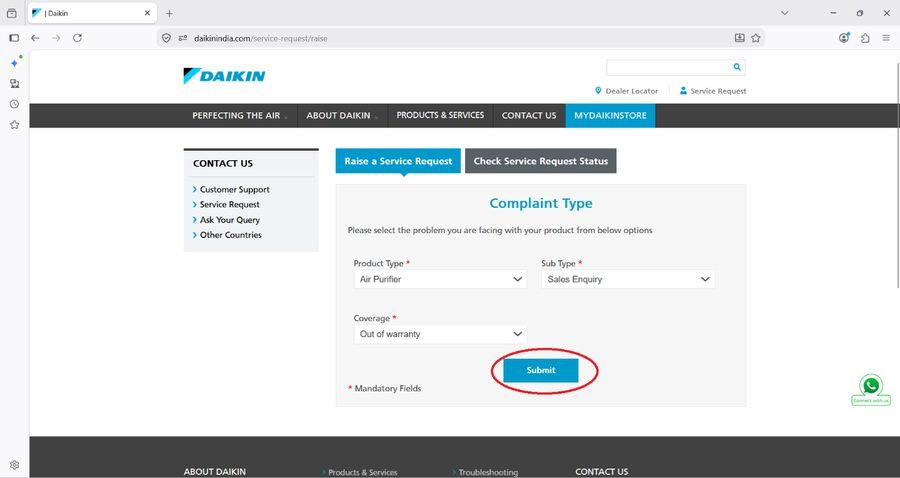This screenshot has width=900, height=478.
Task: Close the Daikin browser tab
Action: pyautogui.click(x=148, y=13)
